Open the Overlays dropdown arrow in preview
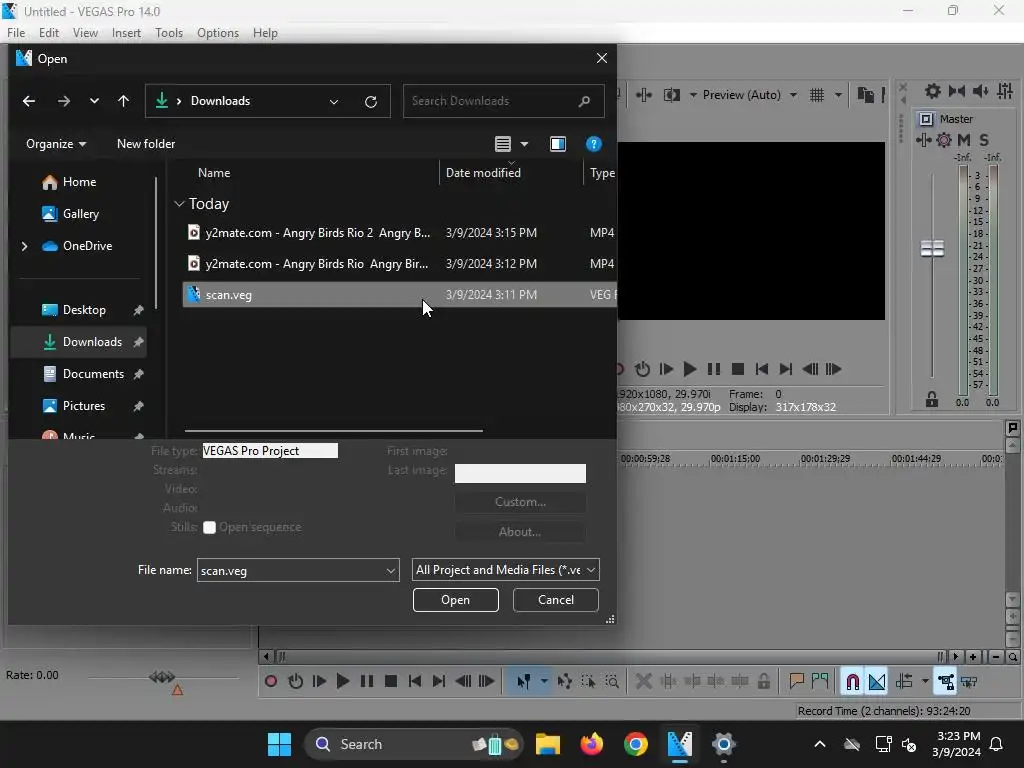 [x=838, y=95]
